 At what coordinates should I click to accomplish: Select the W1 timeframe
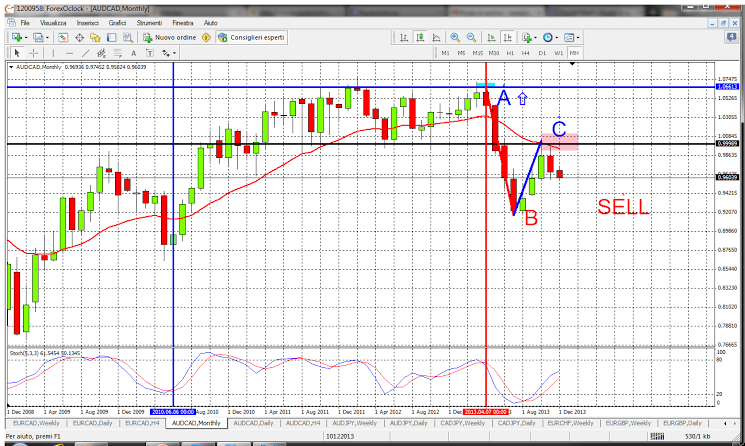[x=558, y=53]
